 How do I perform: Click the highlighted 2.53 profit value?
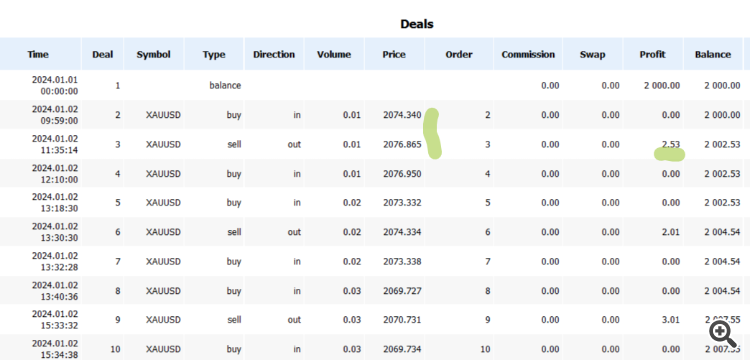point(671,144)
